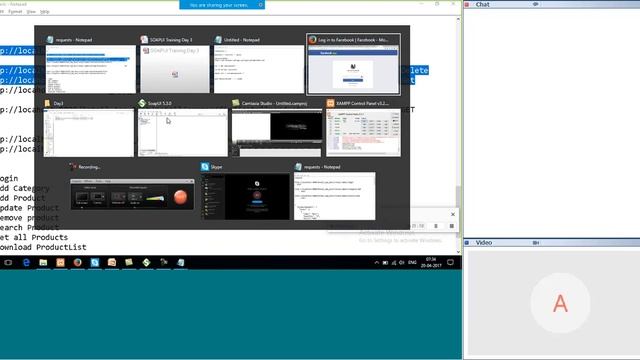
Task: Switch to Camtasia Studio window thumbnail
Action: click(x=277, y=133)
